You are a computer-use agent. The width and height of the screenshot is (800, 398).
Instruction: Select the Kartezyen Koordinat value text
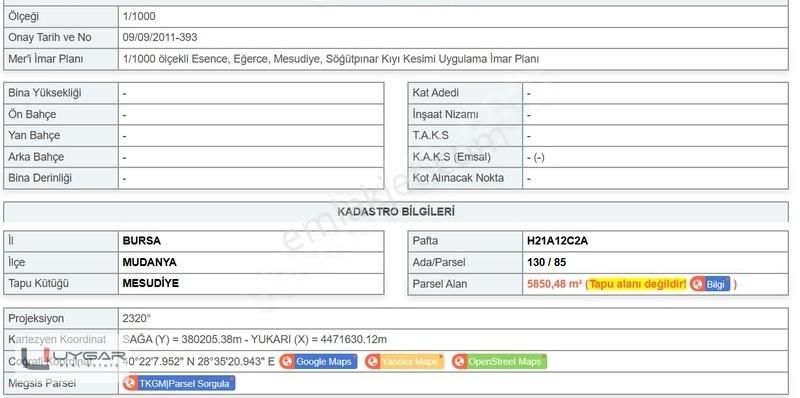pyautogui.click(x=255, y=340)
